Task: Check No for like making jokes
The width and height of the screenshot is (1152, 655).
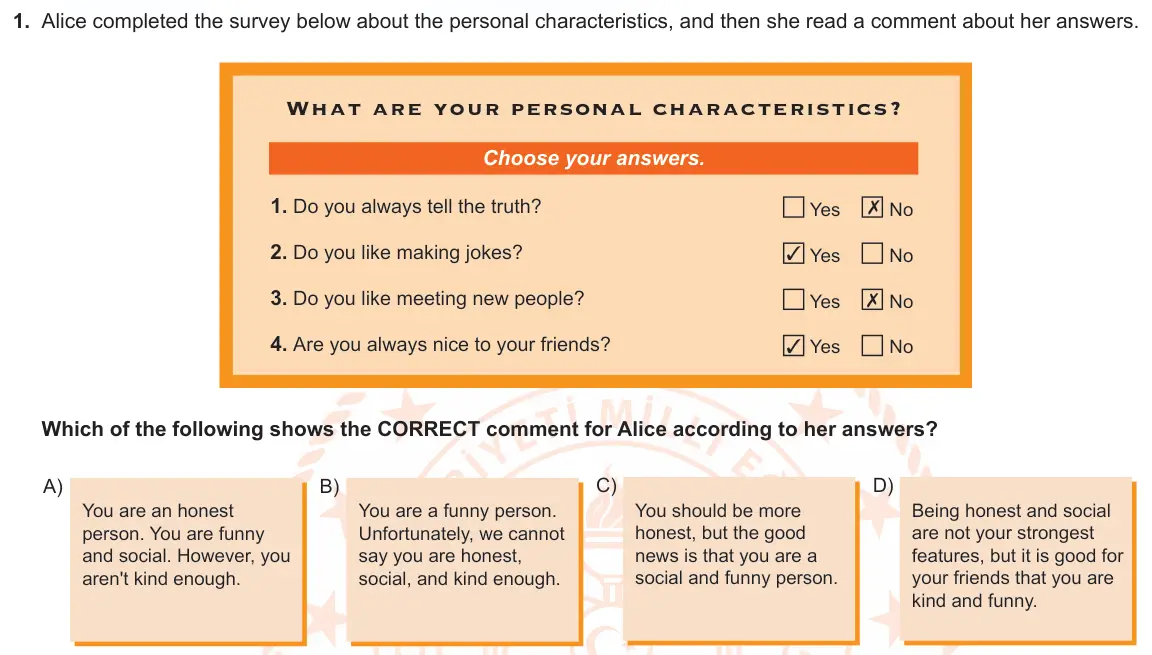Action: tap(872, 253)
